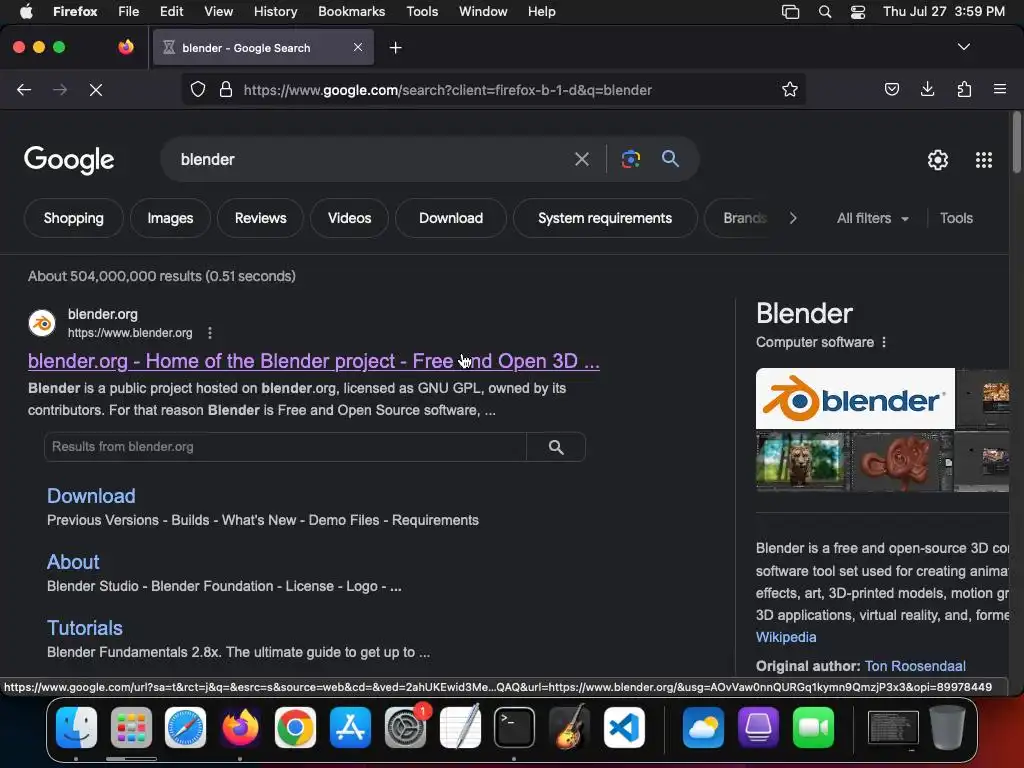Open more options beside Computer software
The height and width of the screenshot is (768, 1024).
pos(884,342)
